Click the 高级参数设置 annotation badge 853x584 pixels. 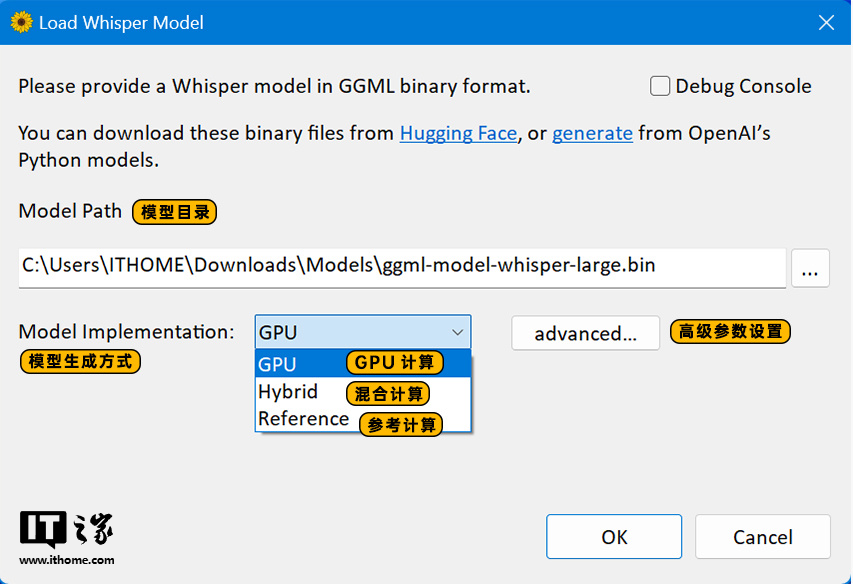click(730, 332)
